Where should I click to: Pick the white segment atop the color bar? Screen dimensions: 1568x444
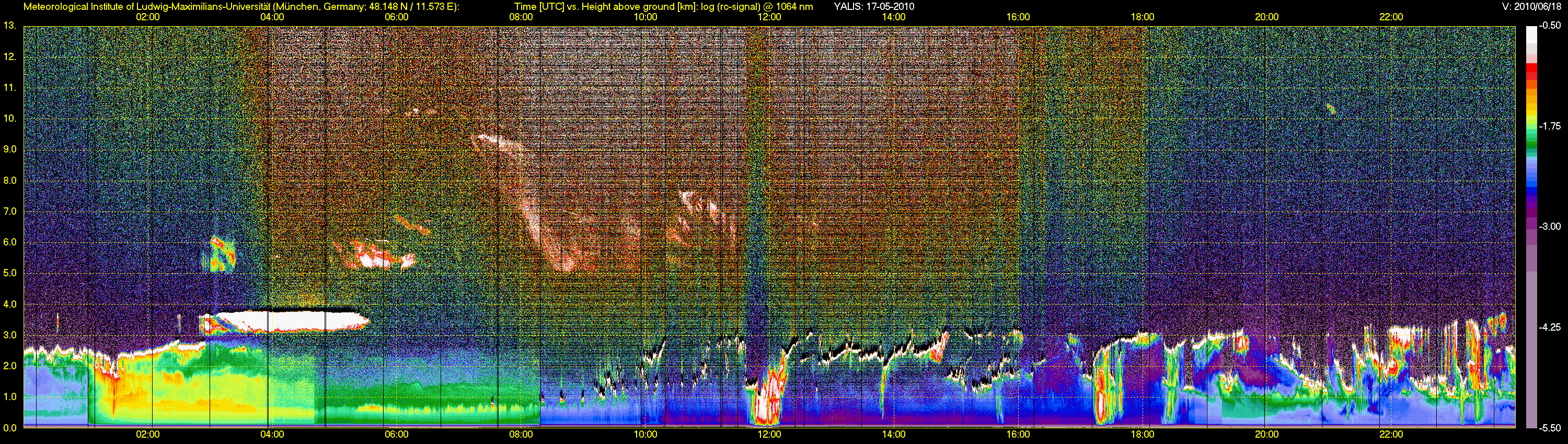(x=1530, y=34)
